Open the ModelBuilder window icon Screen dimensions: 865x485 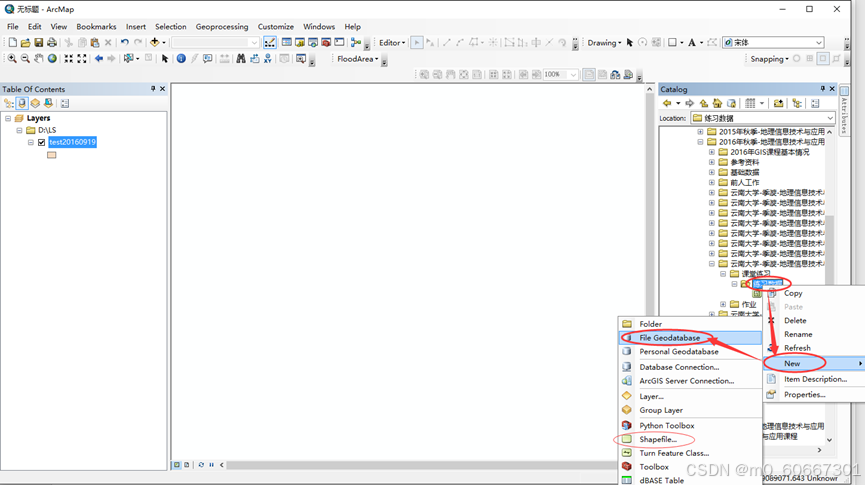(356, 42)
